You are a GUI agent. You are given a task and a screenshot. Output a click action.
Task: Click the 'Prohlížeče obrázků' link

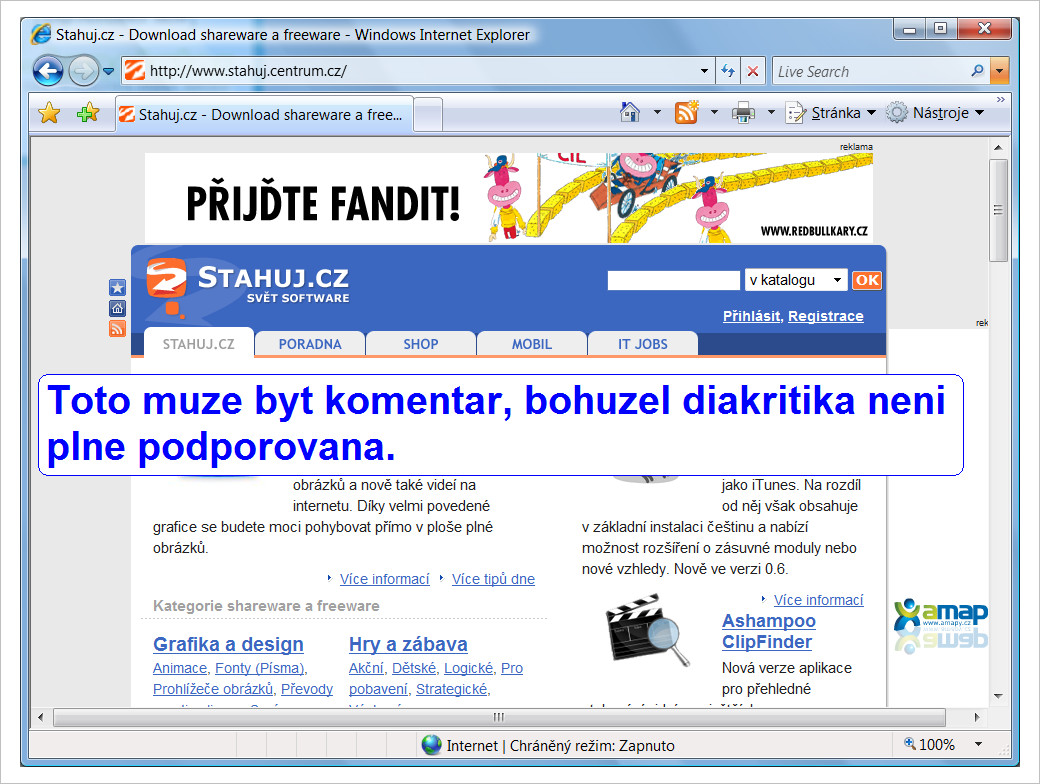pyautogui.click(x=213, y=689)
